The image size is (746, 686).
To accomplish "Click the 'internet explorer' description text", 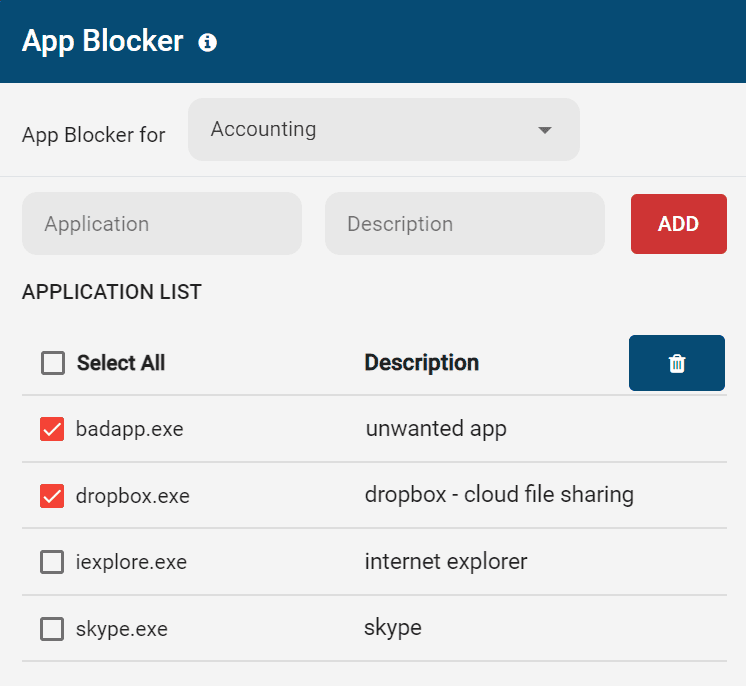I will click(446, 561).
